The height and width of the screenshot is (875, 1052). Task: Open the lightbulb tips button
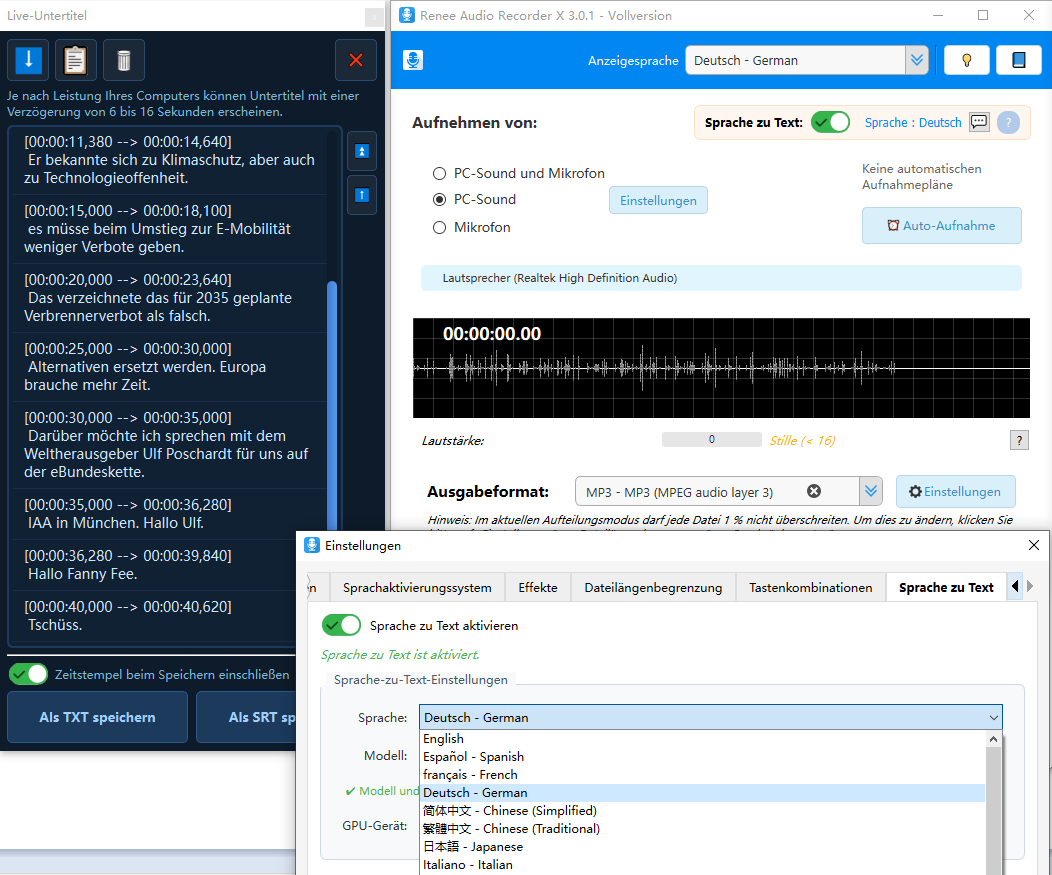tap(967, 60)
